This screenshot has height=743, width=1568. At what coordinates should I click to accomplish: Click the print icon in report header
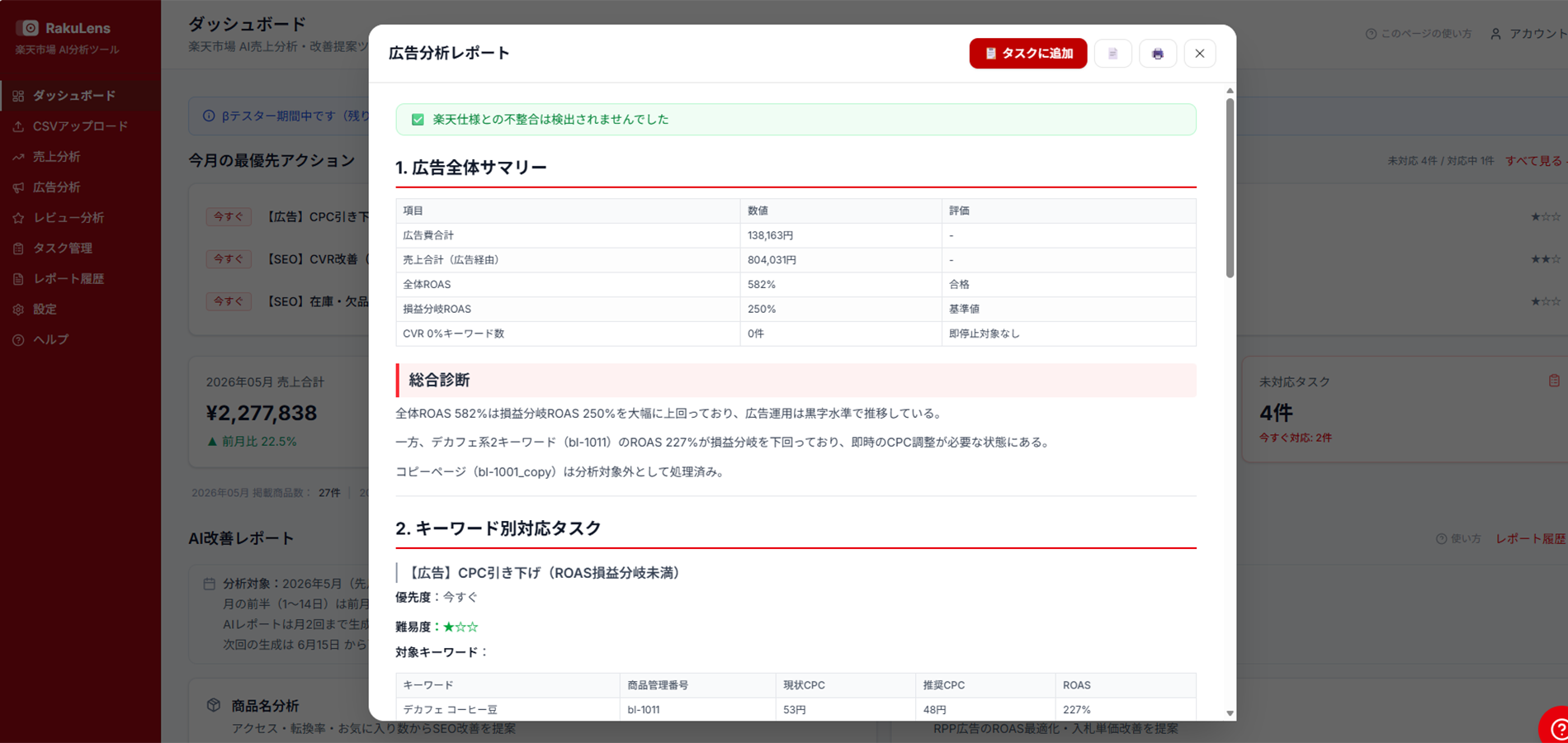[x=1157, y=54]
